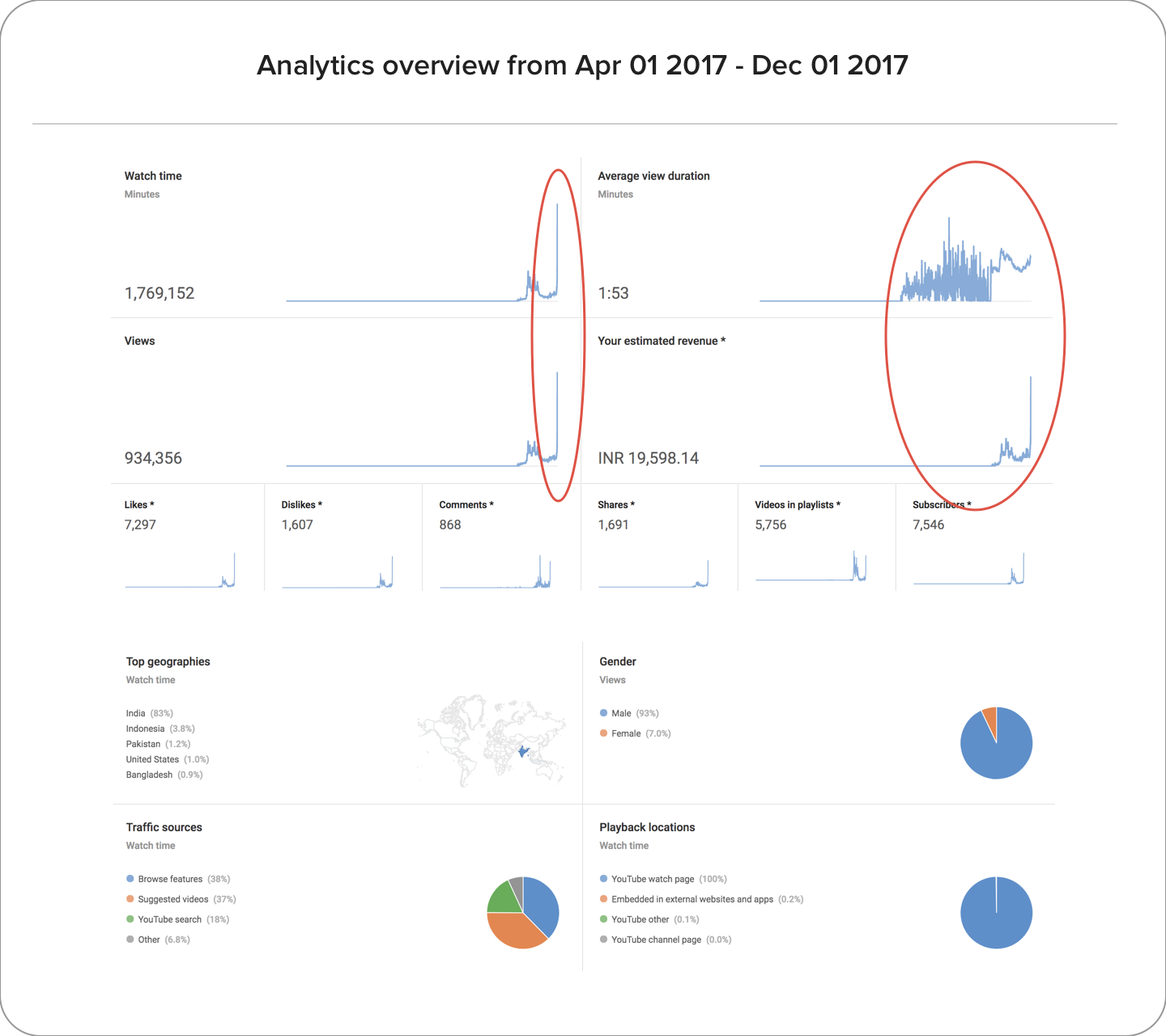
Task: Select Pakistan (1.2%) in geographies list
Action: coord(158,744)
